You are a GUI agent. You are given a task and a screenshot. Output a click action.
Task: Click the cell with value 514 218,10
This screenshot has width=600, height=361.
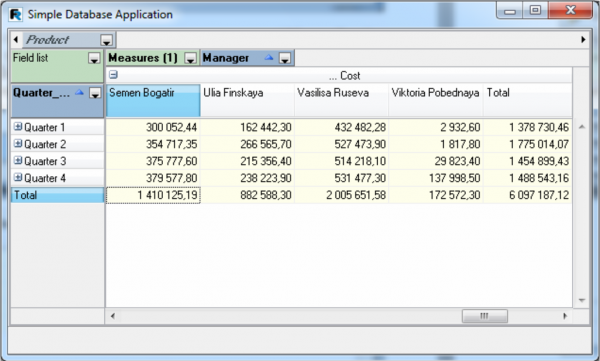[x=341, y=161]
